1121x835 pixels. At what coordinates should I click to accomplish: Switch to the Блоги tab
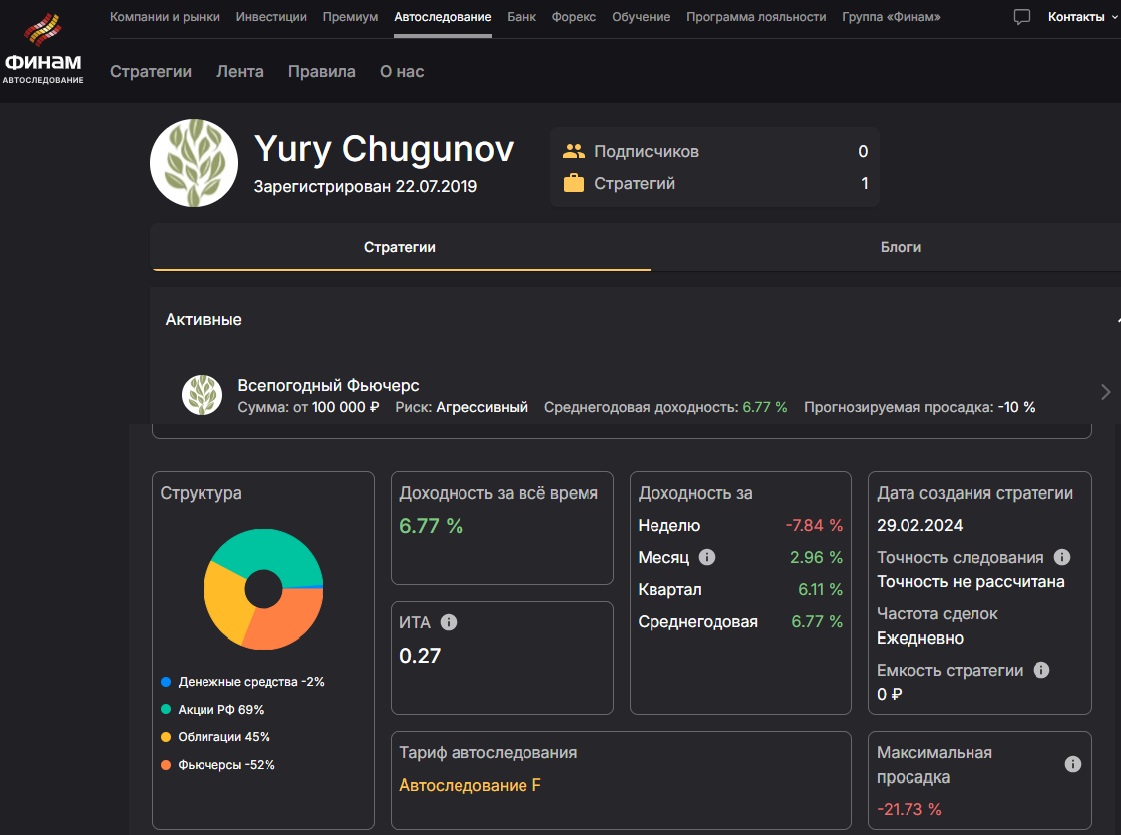901,247
